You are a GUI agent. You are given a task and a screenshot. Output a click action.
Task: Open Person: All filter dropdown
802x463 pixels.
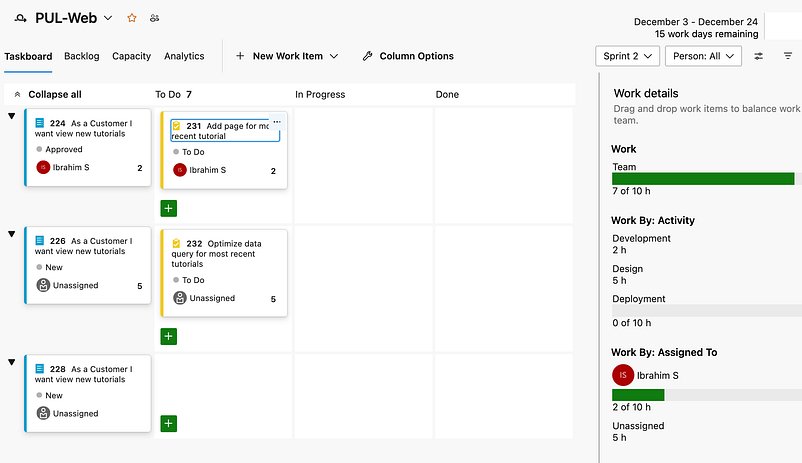coord(703,56)
